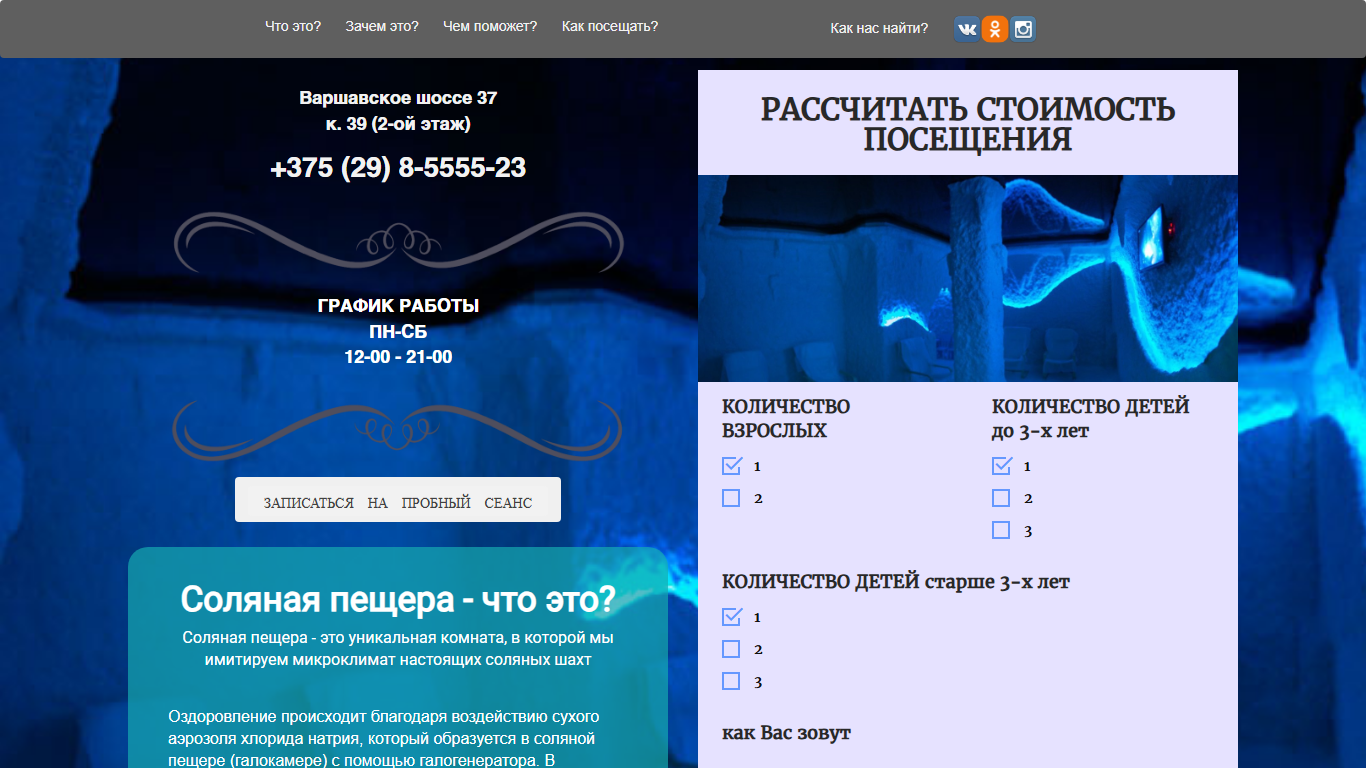Image resolution: width=1366 pixels, height=768 pixels.
Task: Check 2 under детей старше 3-х лет
Action: [x=731, y=649]
